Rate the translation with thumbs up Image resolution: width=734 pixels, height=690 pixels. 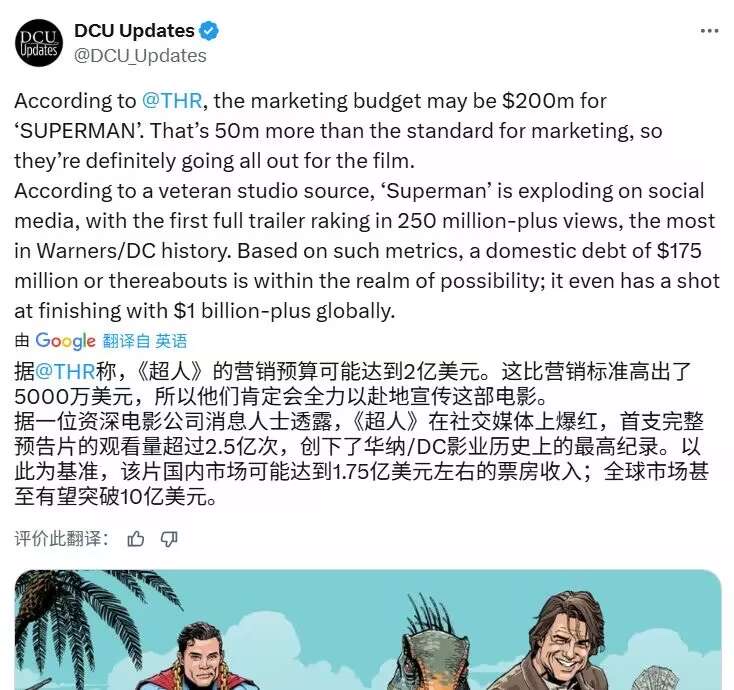coord(136,539)
